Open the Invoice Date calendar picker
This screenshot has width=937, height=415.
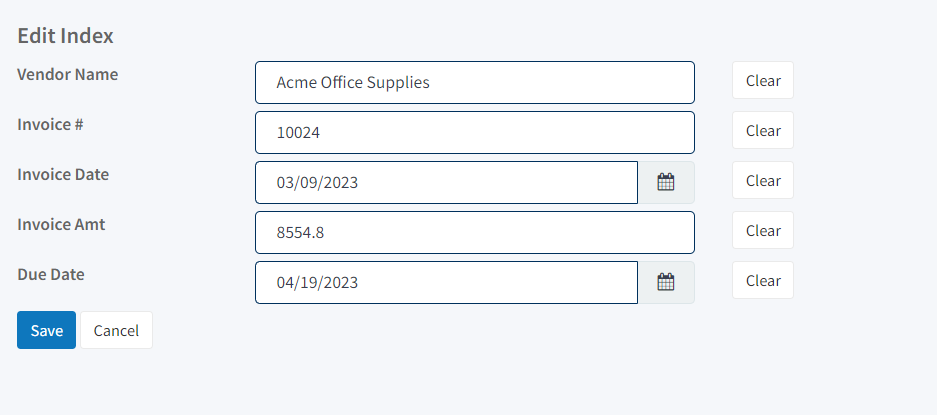666,182
